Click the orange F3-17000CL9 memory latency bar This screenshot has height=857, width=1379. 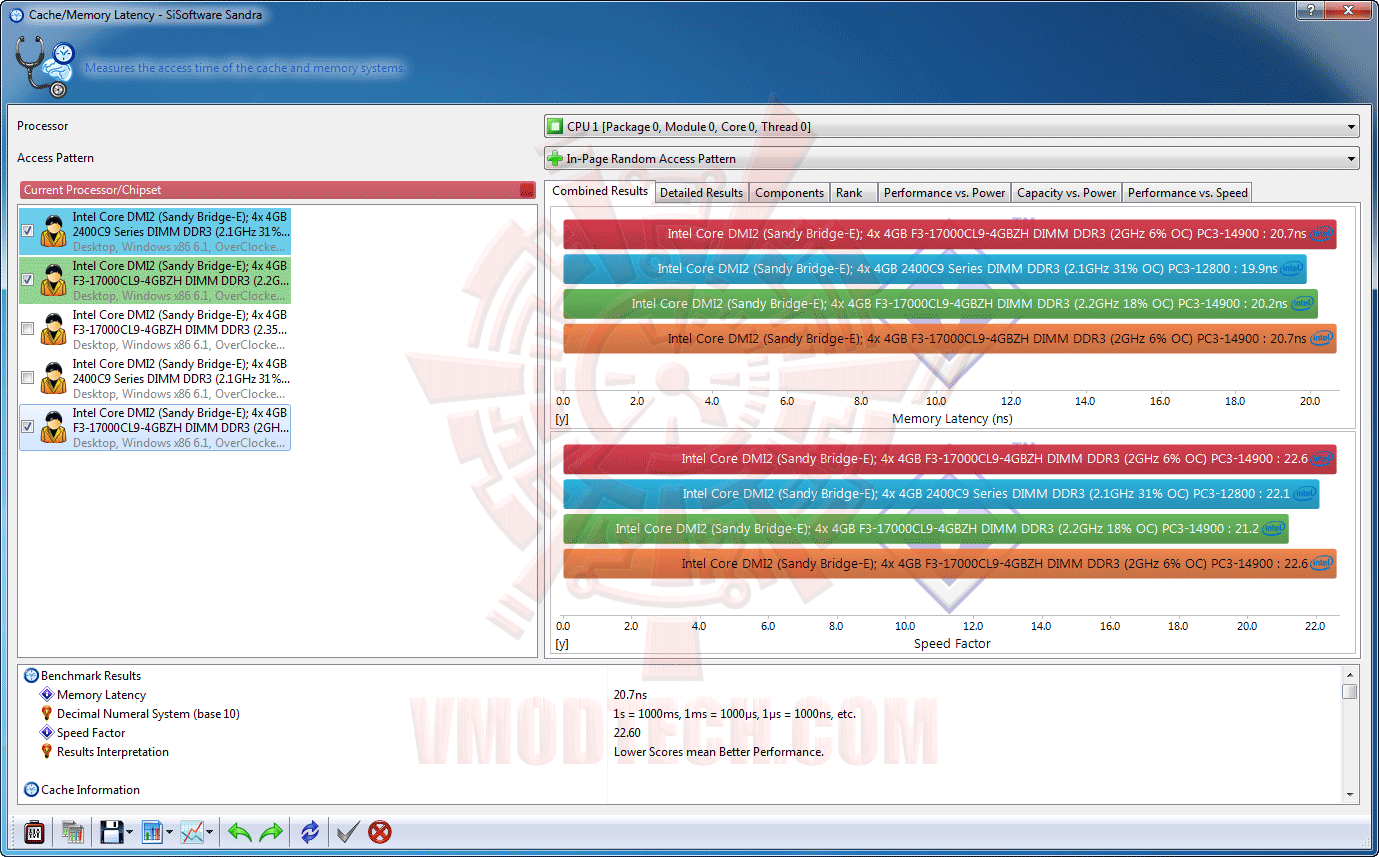click(950, 339)
